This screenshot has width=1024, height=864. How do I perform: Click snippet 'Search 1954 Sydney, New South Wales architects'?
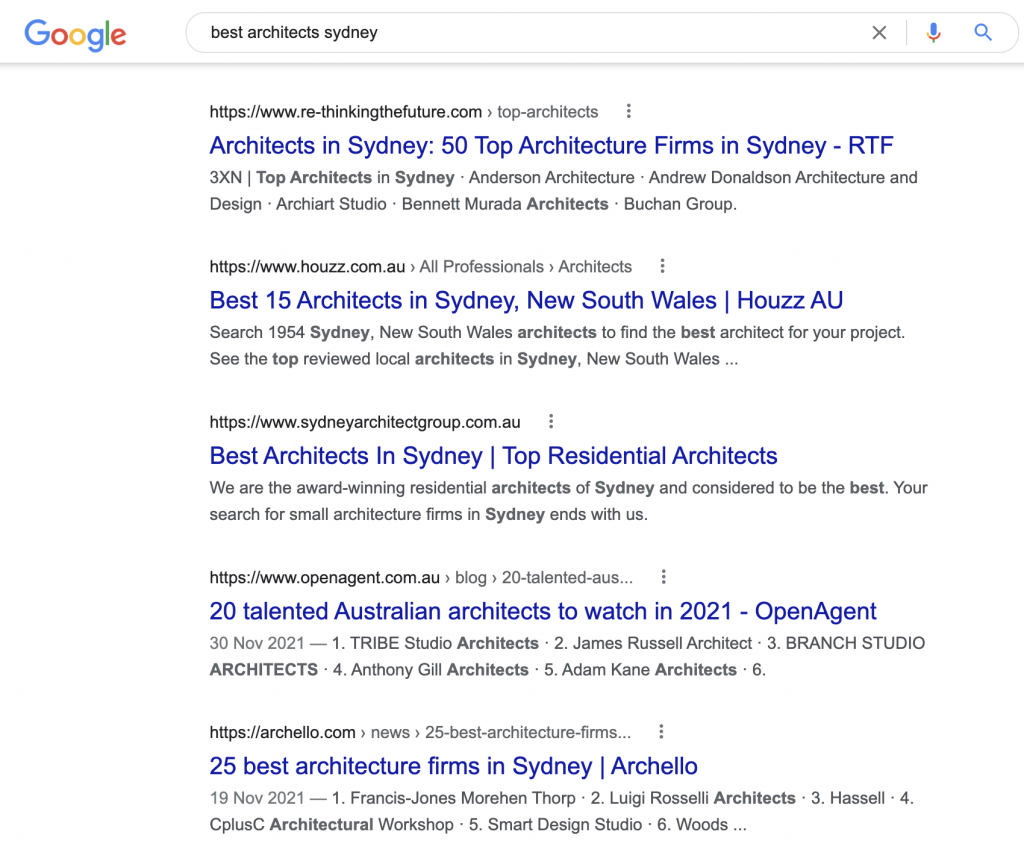(403, 332)
